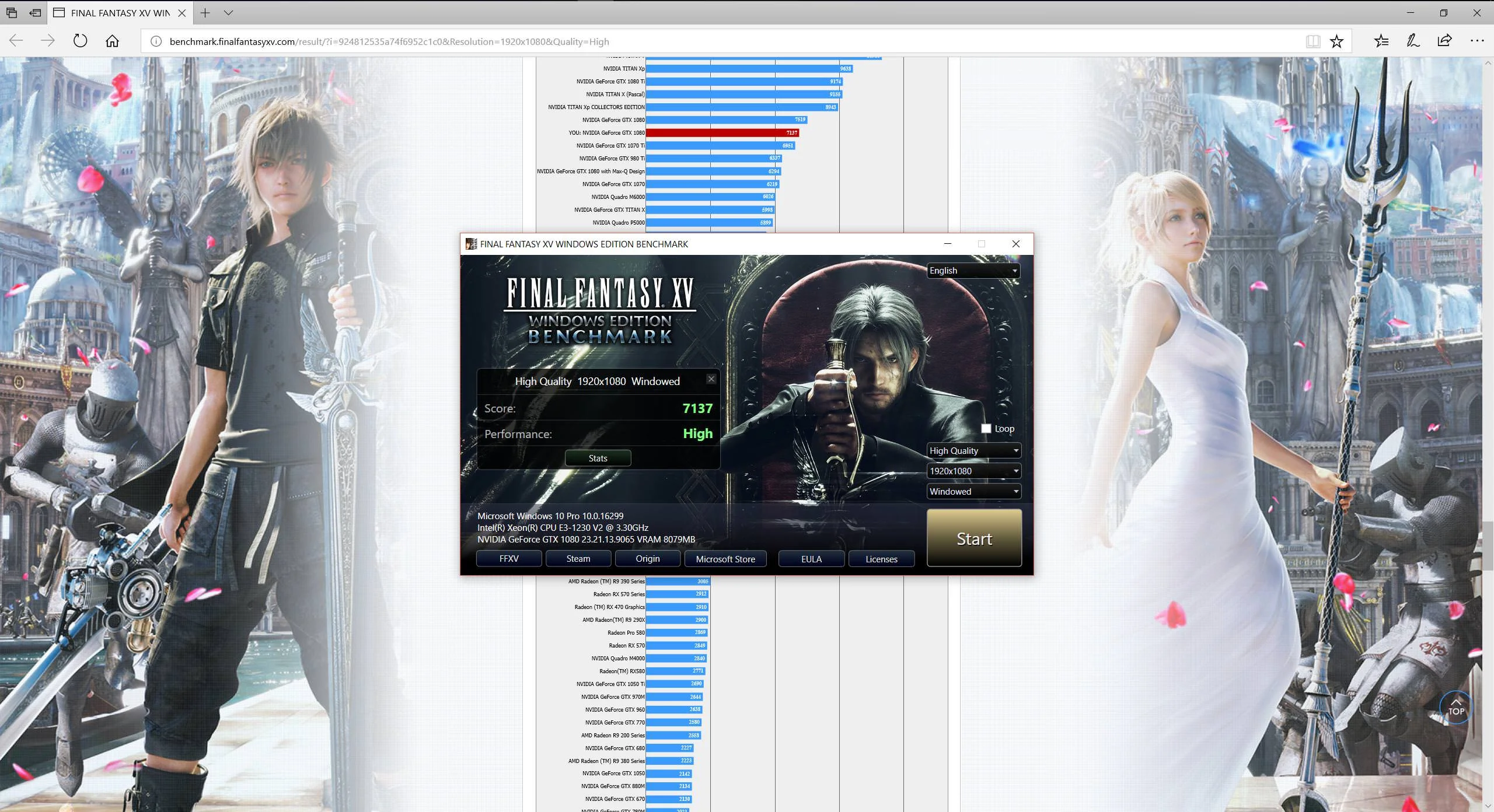Open the English language dropdown
This screenshot has width=1494, height=812.
(x=973, y=271)
